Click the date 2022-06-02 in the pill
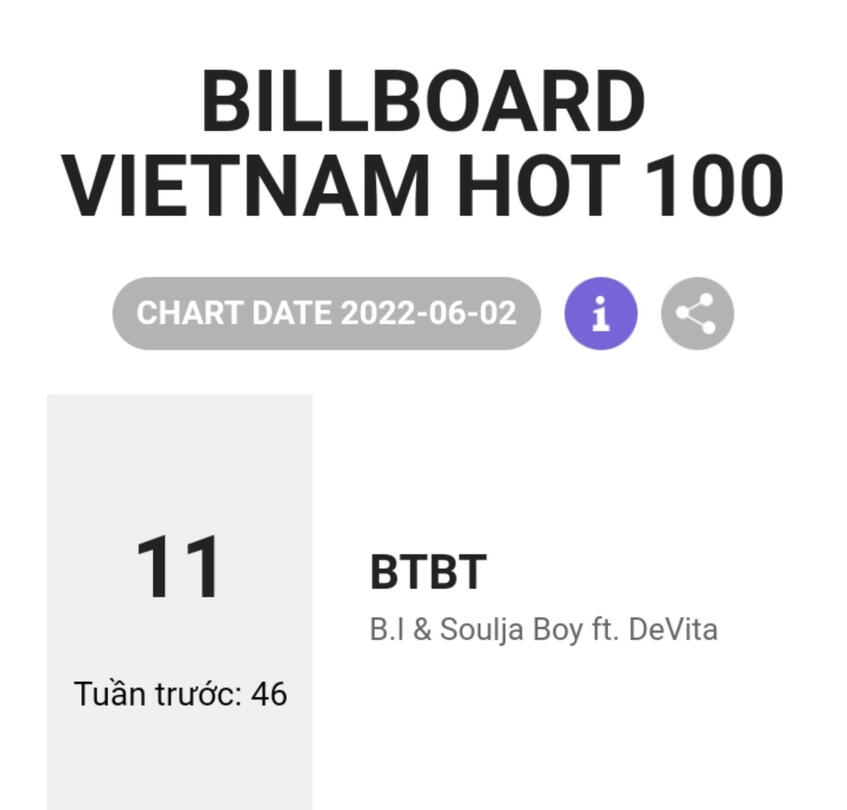The image size is (847, 810). click(x=429, y=314)
